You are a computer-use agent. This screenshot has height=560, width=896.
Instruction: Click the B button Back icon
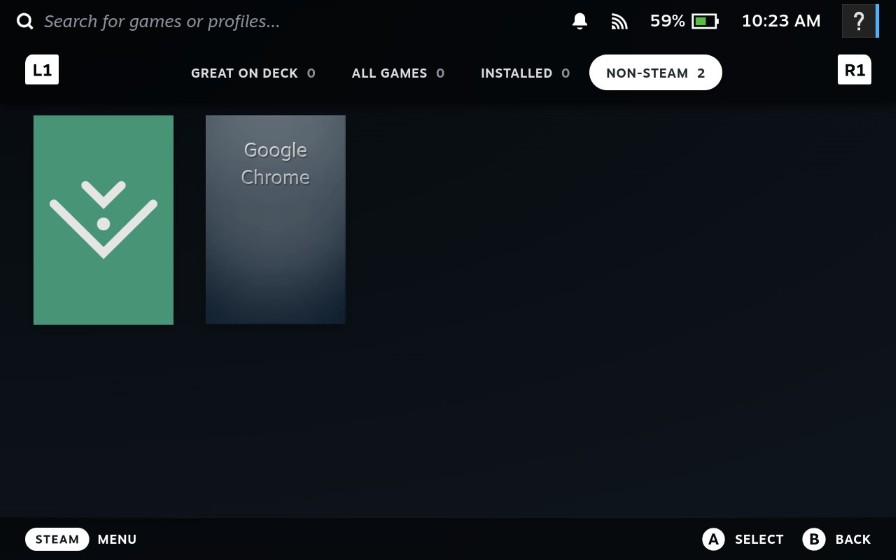pyautogui.click(x=814, y=539)
